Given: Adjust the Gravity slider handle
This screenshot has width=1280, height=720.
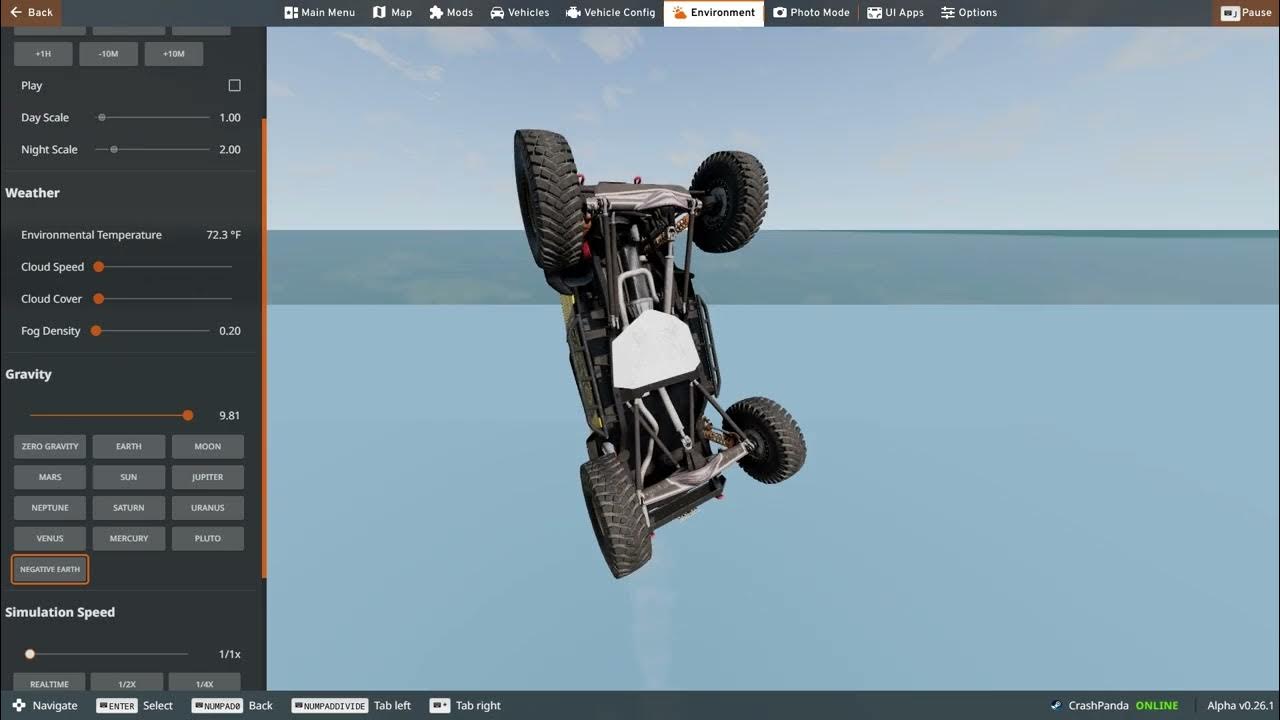Looking at the screenshot, I should (x=188, y=415).
